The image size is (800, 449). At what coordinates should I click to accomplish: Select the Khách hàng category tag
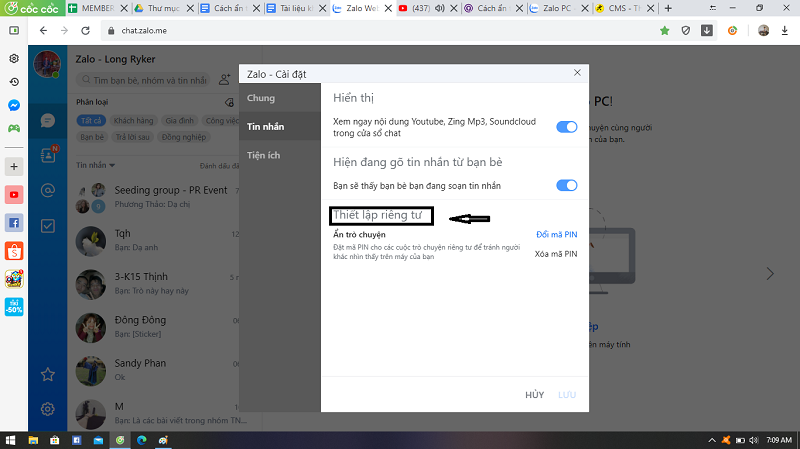pos(133,120)
